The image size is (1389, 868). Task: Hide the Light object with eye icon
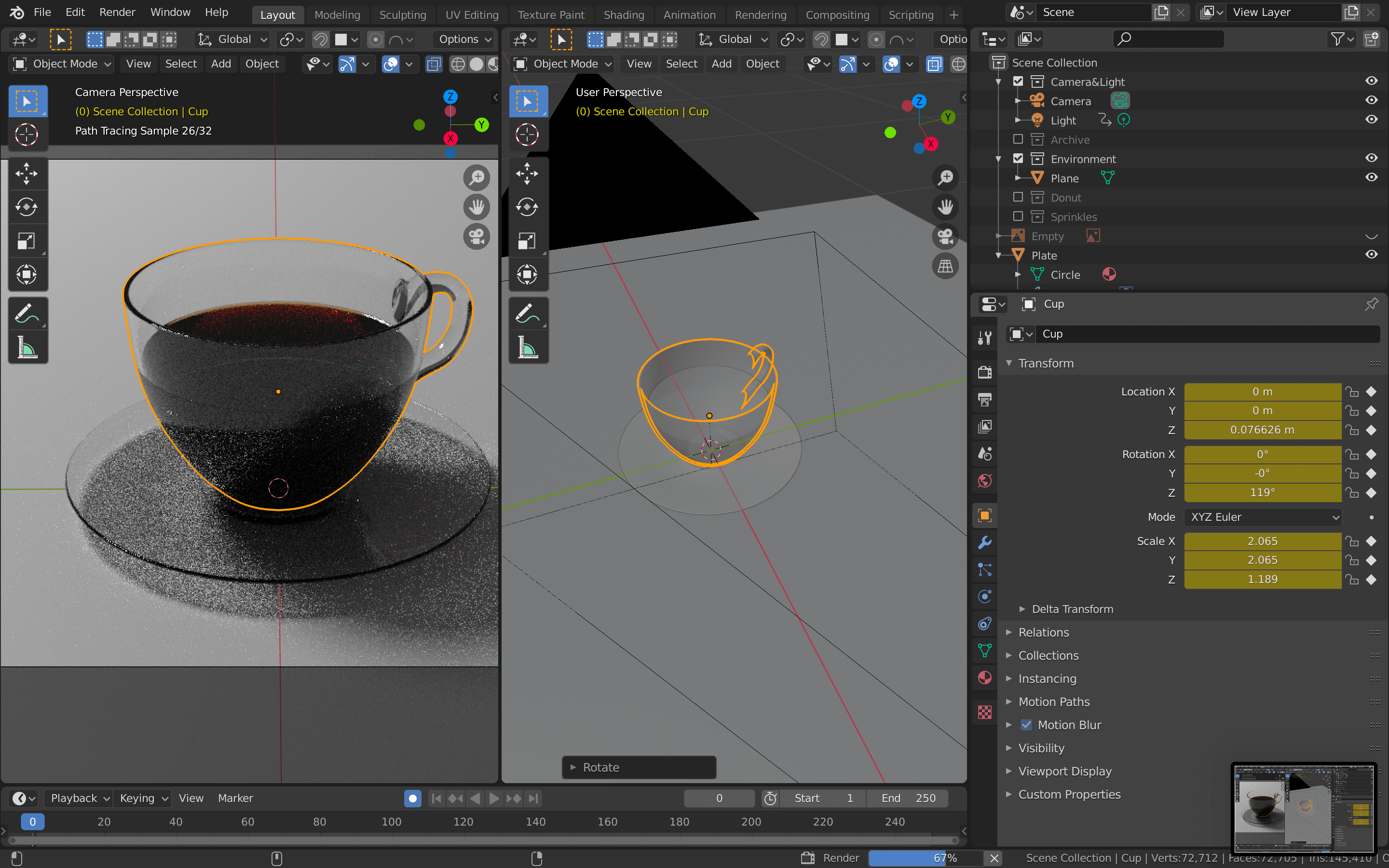[x=1371, y=120]
